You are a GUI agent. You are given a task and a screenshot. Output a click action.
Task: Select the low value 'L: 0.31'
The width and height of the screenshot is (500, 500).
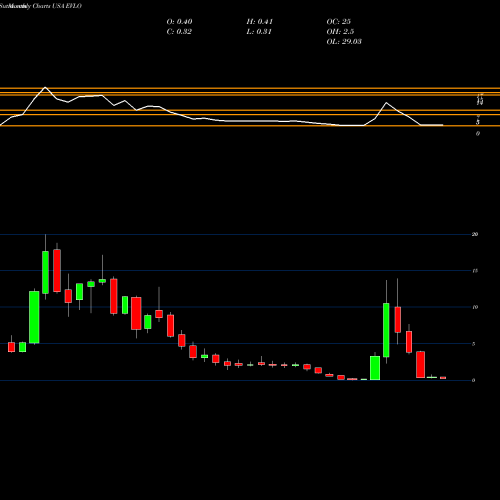259,32
